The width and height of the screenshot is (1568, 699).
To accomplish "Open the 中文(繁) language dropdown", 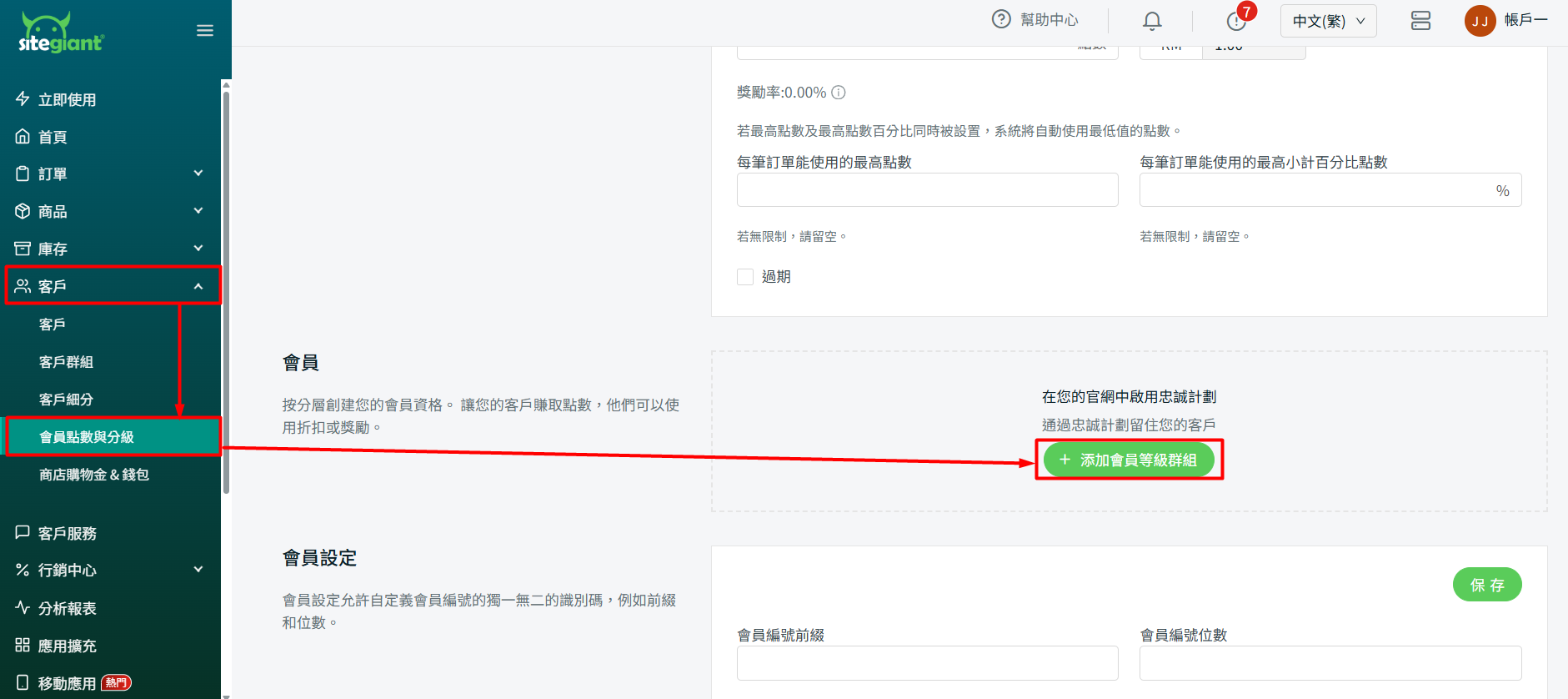I will click(1328, 21).
